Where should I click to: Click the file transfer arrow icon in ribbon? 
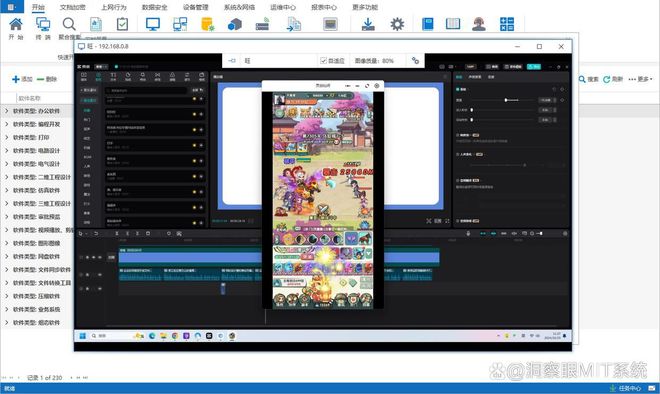293,24
